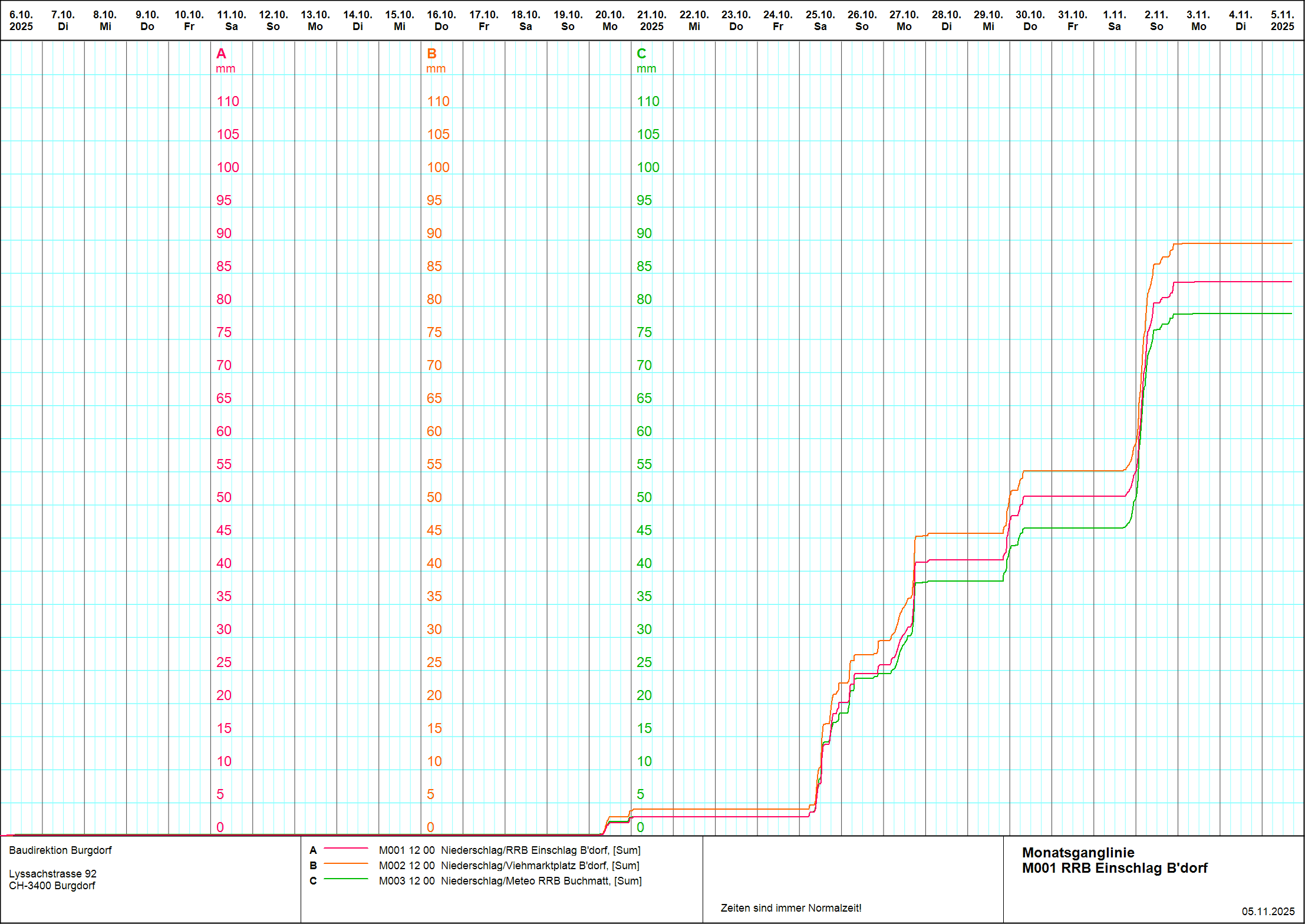
Task: Click the orange axis letter B
Action: click(x=431, y=54)
